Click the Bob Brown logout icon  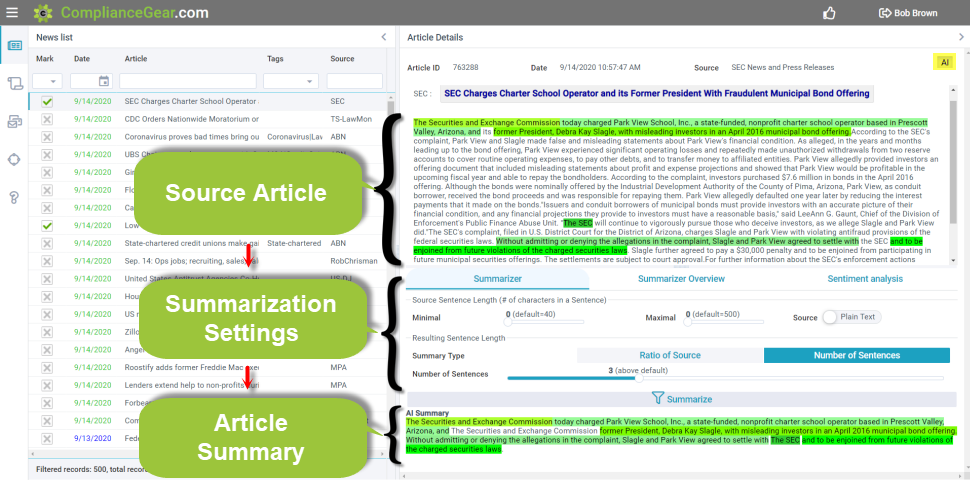(x=885, y=13)
